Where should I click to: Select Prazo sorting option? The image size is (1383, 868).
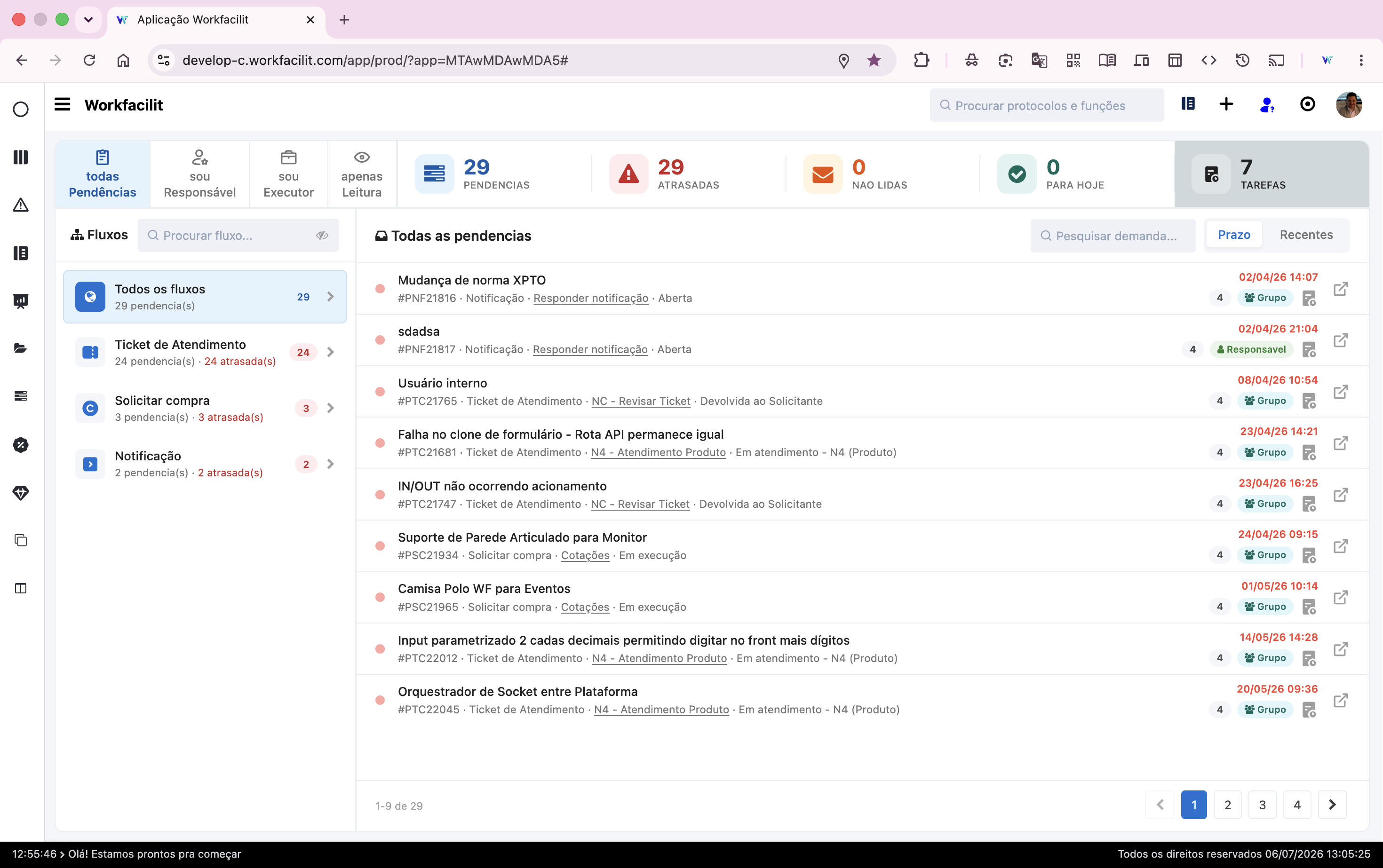click(x=1234, y=235)
